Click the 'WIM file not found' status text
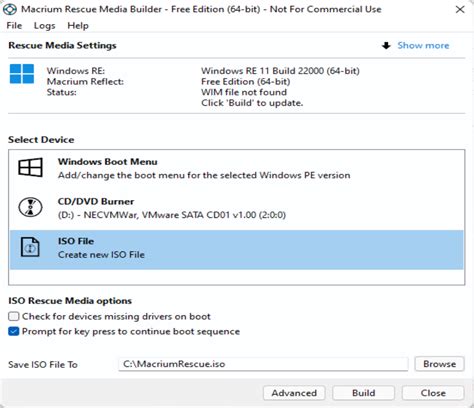Viewport: 474px width, 408px height. click(x=244, y=92)
